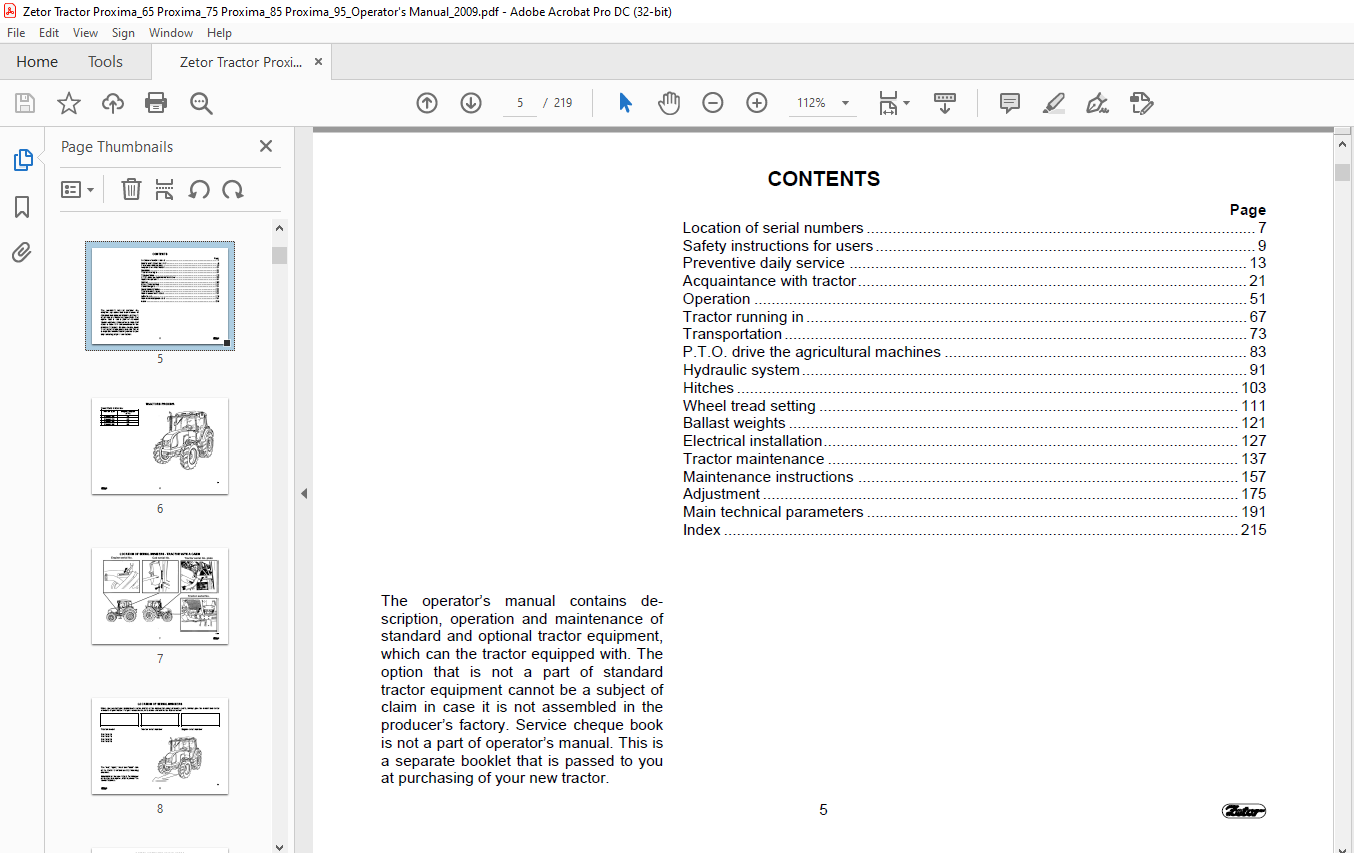
Task: Open the Find text magnifier
Action: click(201, 103)
